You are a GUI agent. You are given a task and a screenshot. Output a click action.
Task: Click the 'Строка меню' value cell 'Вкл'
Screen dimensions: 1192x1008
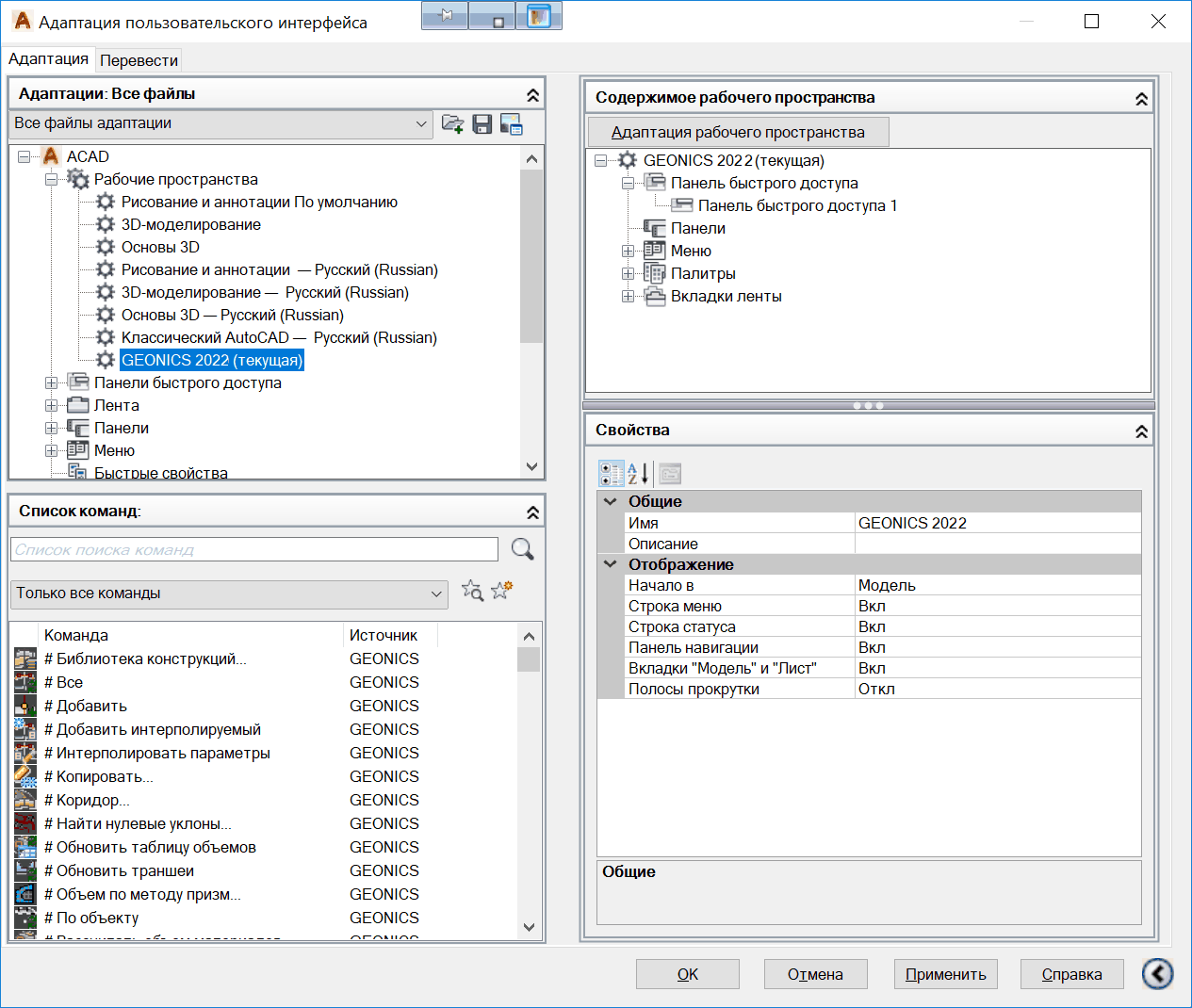[x=997, y=607]
